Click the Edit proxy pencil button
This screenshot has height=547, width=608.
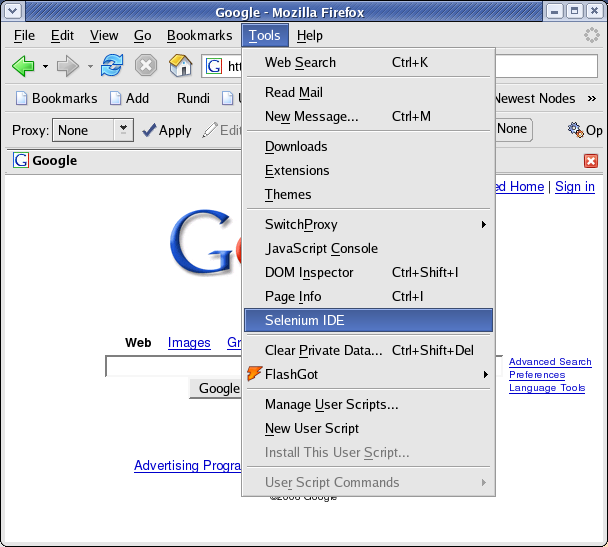click(x=222, y=130)
